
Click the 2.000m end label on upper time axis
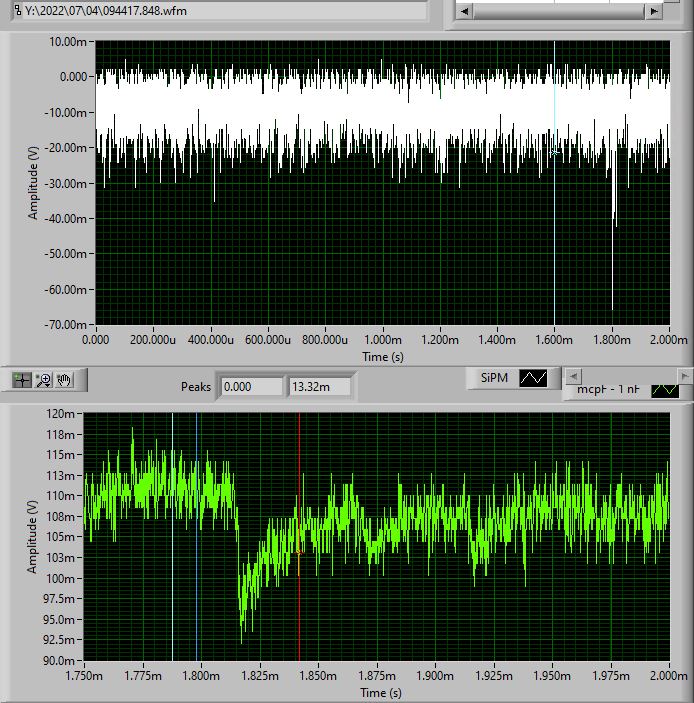click(x=667, y=340)
